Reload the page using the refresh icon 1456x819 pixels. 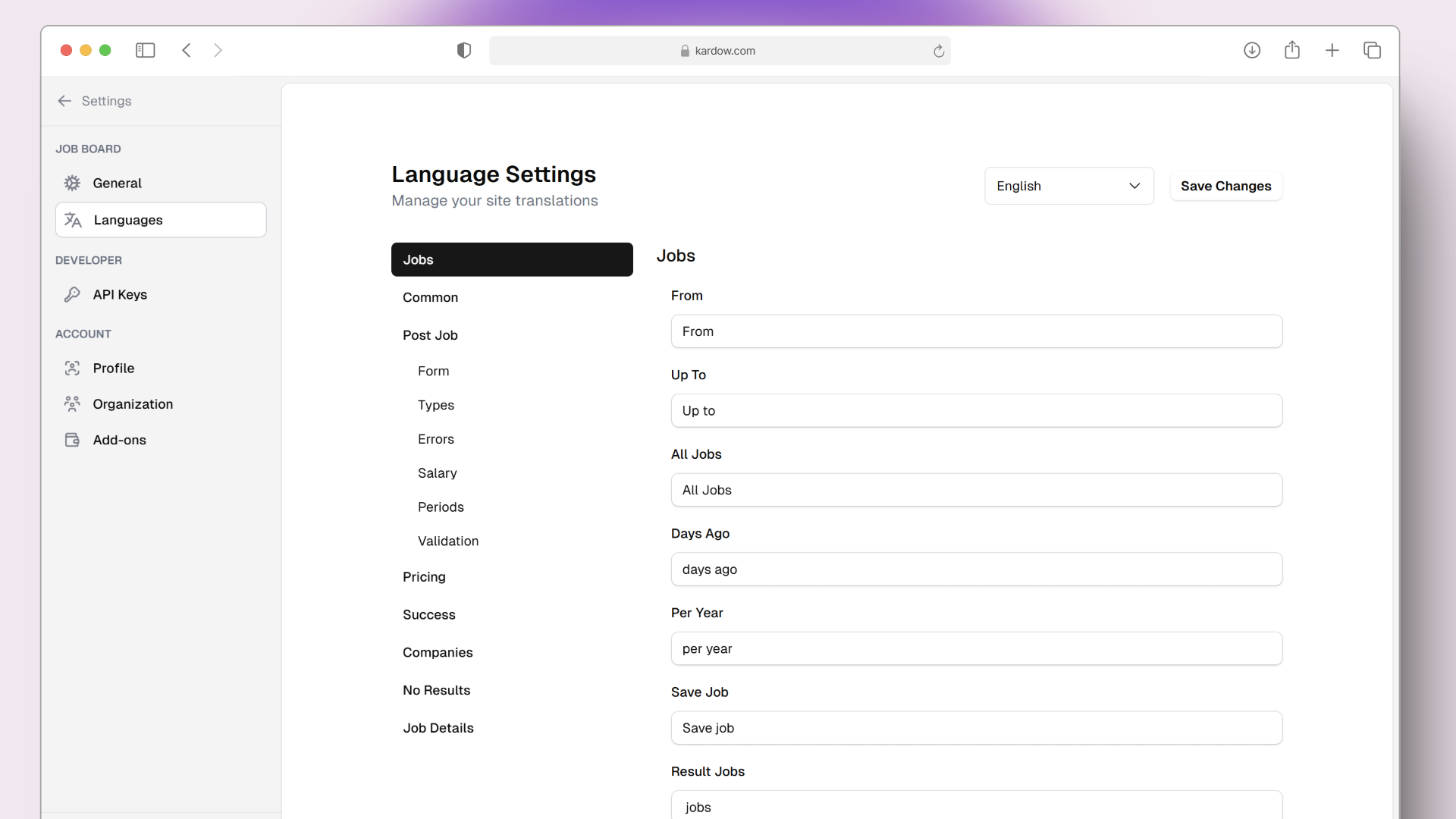938,51
